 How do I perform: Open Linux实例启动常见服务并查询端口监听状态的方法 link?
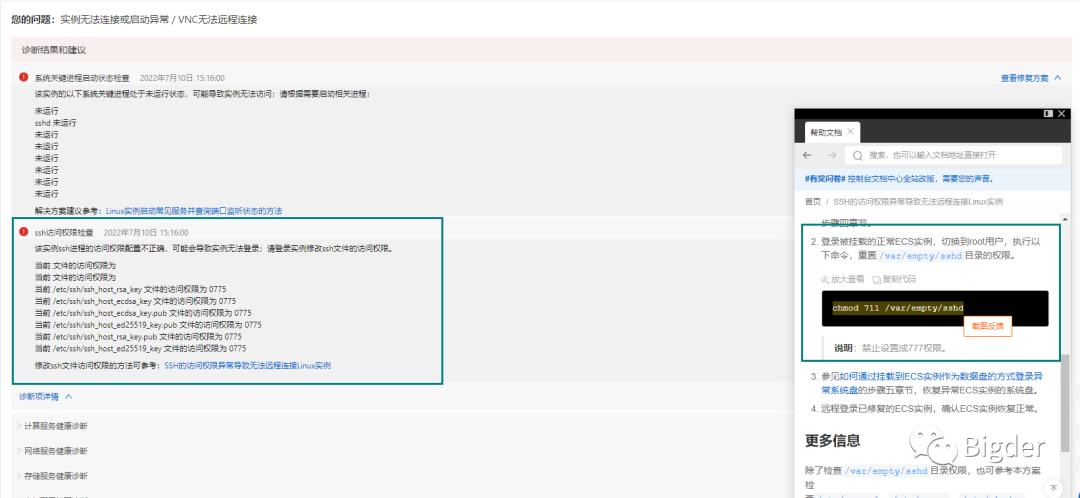pyautogui.click(x=194, y=211)
